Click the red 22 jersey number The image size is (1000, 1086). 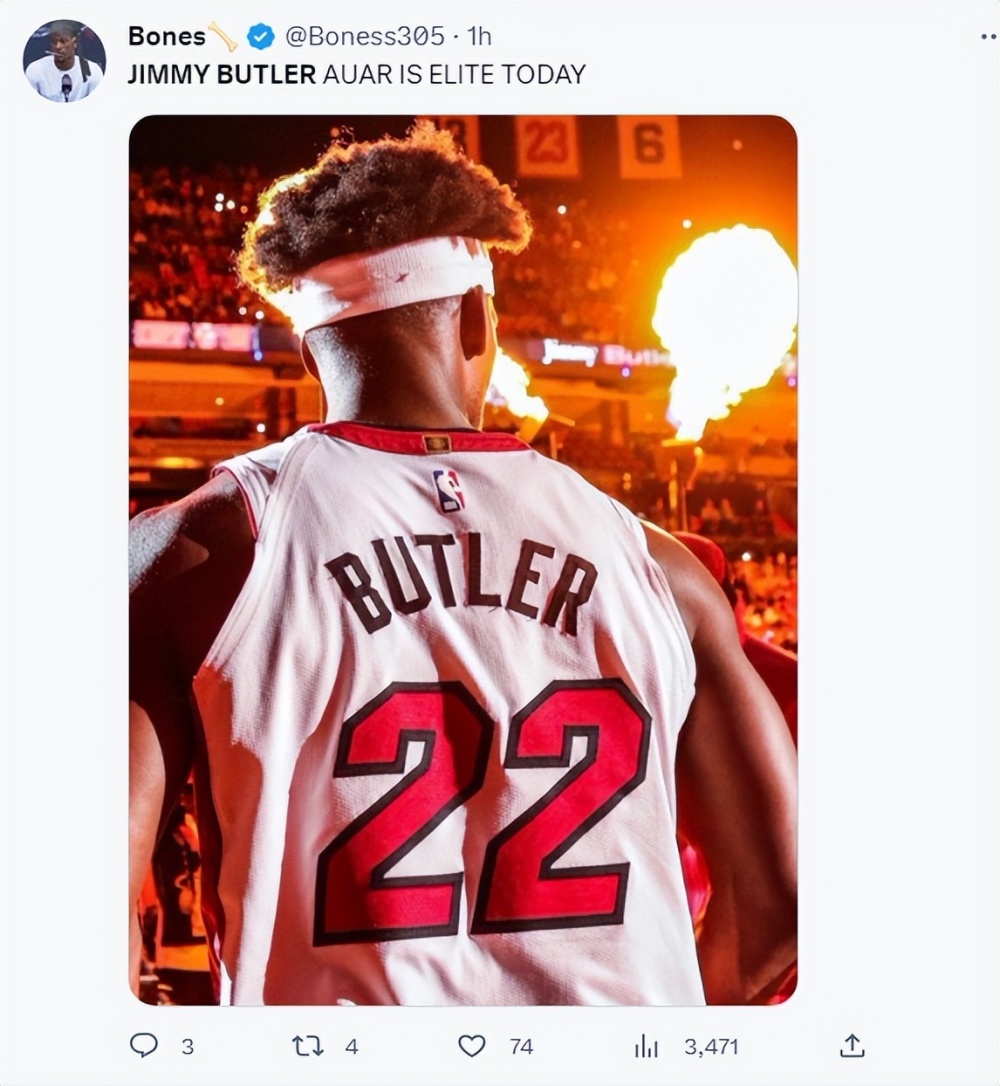(x=484, y=811)
